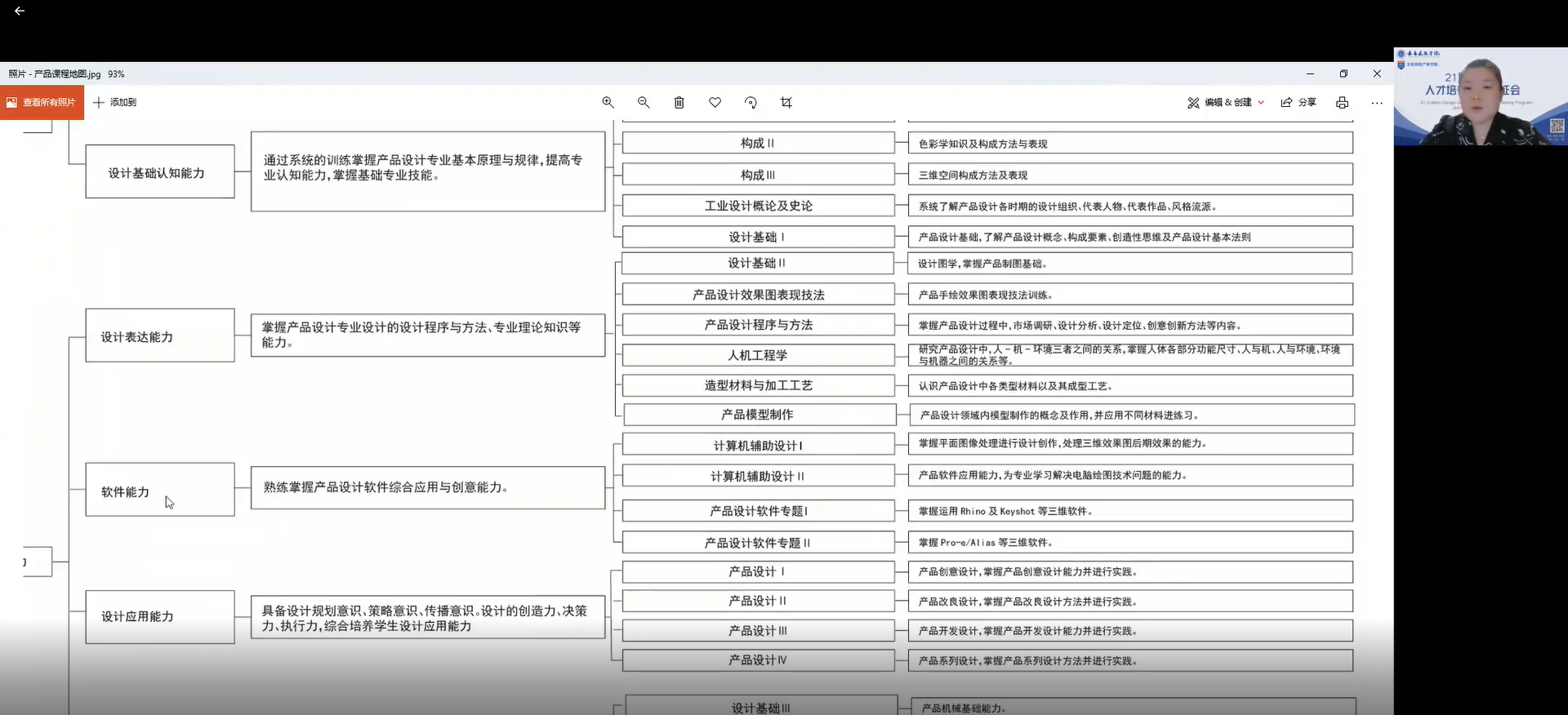Click the 分享 share button
The height and width of the screenshot is (715, 1568).
pos(1298,102)
